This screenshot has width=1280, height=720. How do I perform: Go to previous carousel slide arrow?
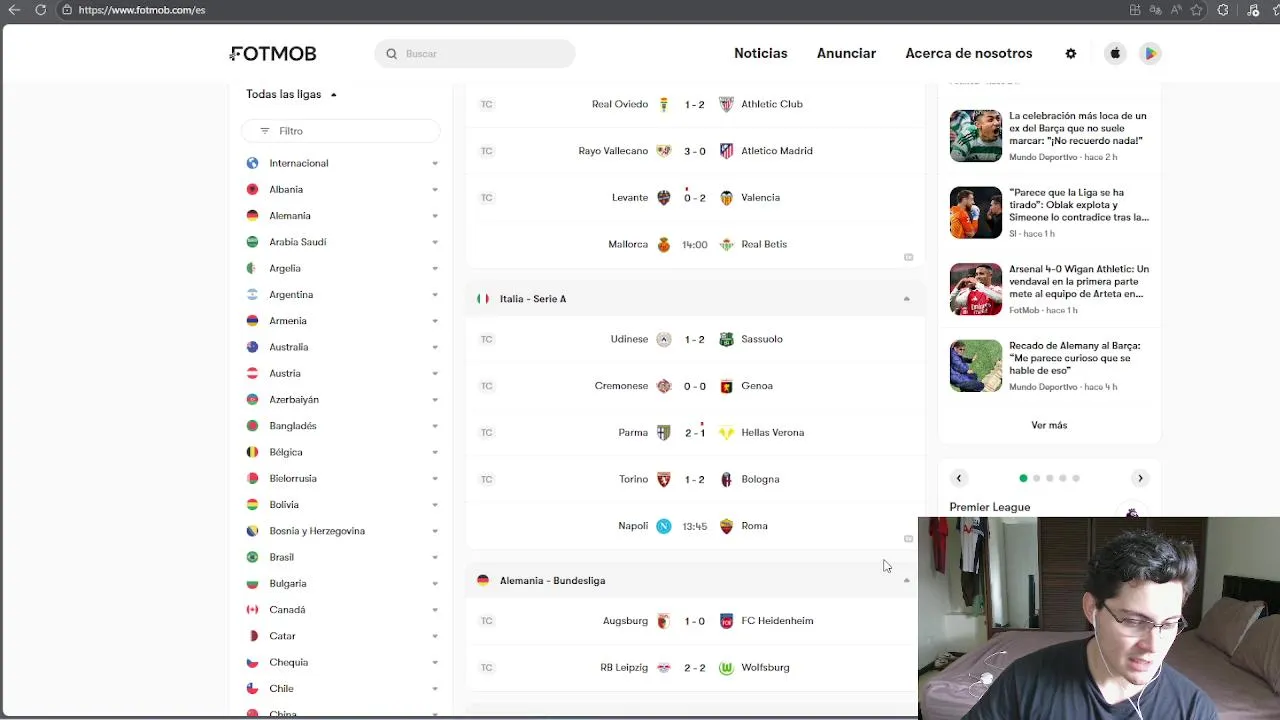pyautogui.click(x=959, y=478)
